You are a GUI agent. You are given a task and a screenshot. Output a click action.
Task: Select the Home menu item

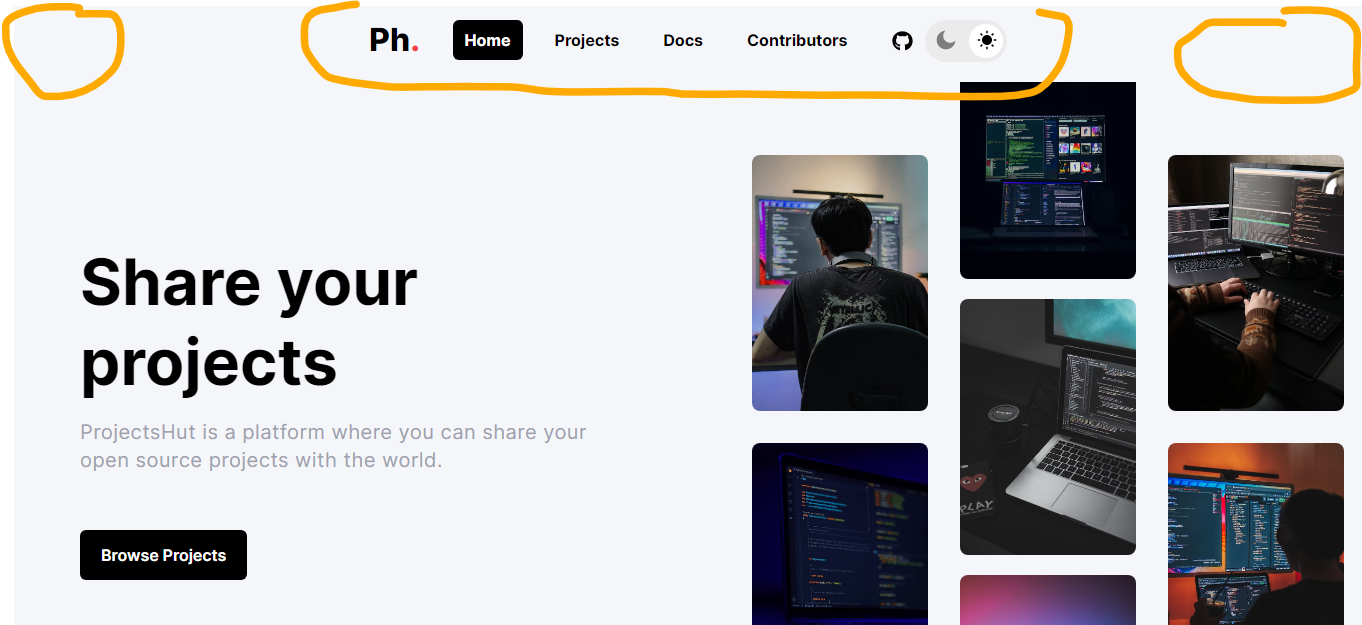(487, 40)
